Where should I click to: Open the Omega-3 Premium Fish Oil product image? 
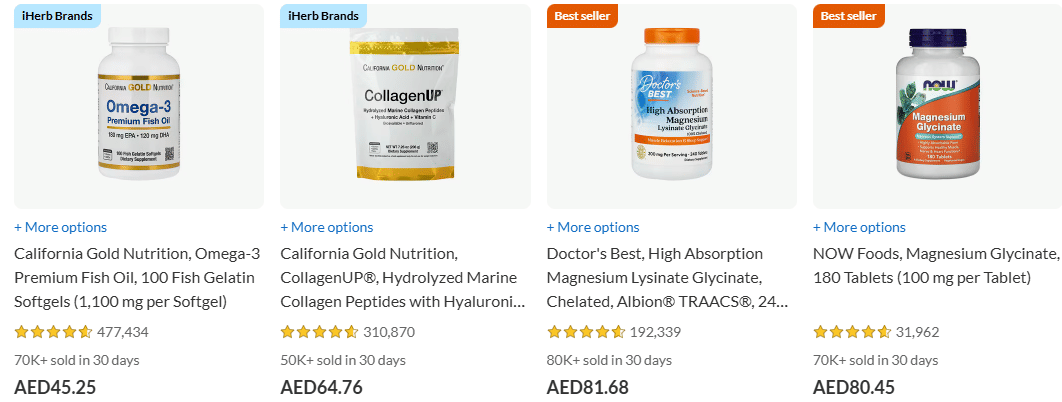(x=139, y=108)
